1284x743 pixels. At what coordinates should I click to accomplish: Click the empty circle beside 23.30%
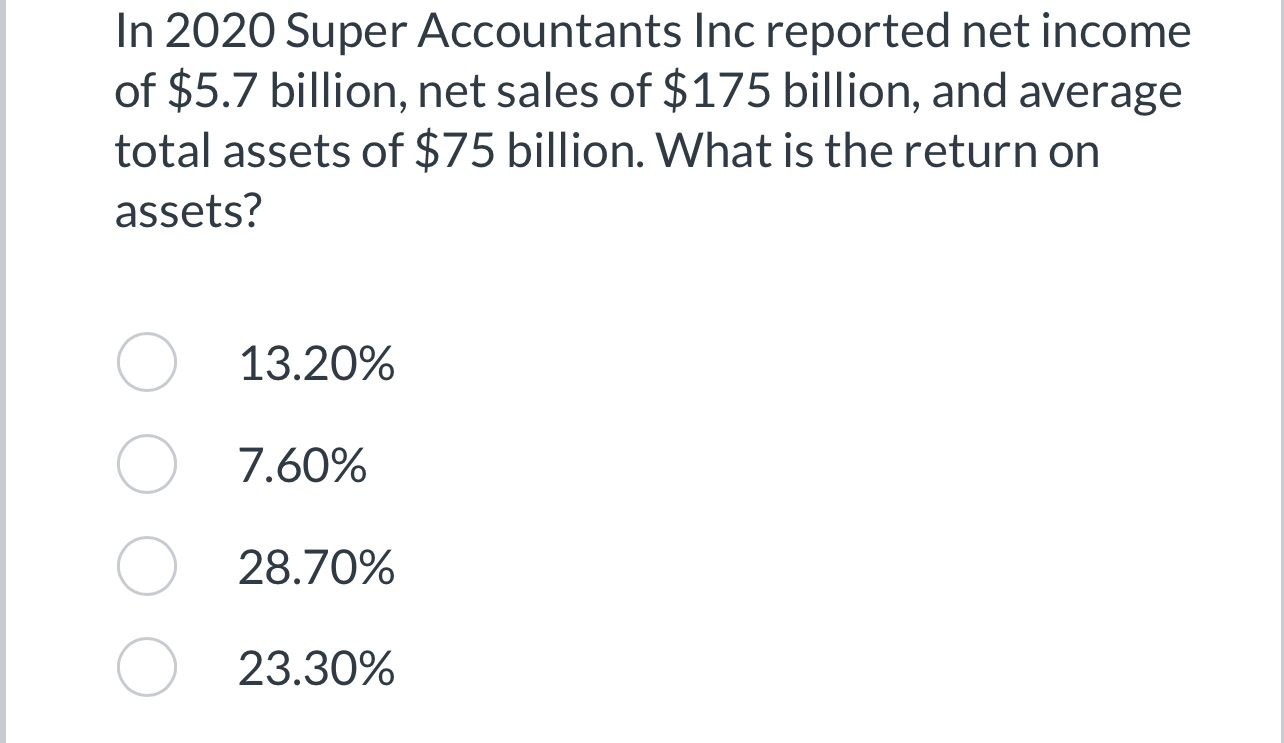(x=146, y=668)
